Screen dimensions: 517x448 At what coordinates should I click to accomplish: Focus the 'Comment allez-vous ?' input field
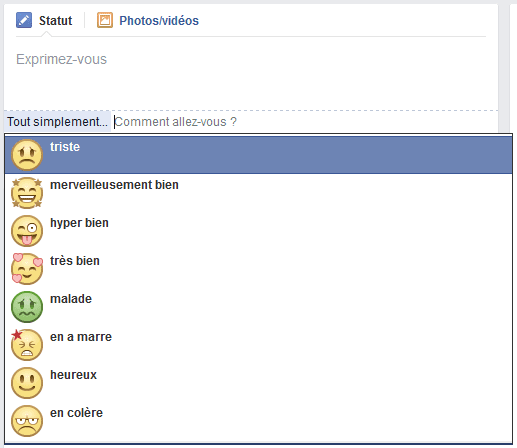(305, 122)
